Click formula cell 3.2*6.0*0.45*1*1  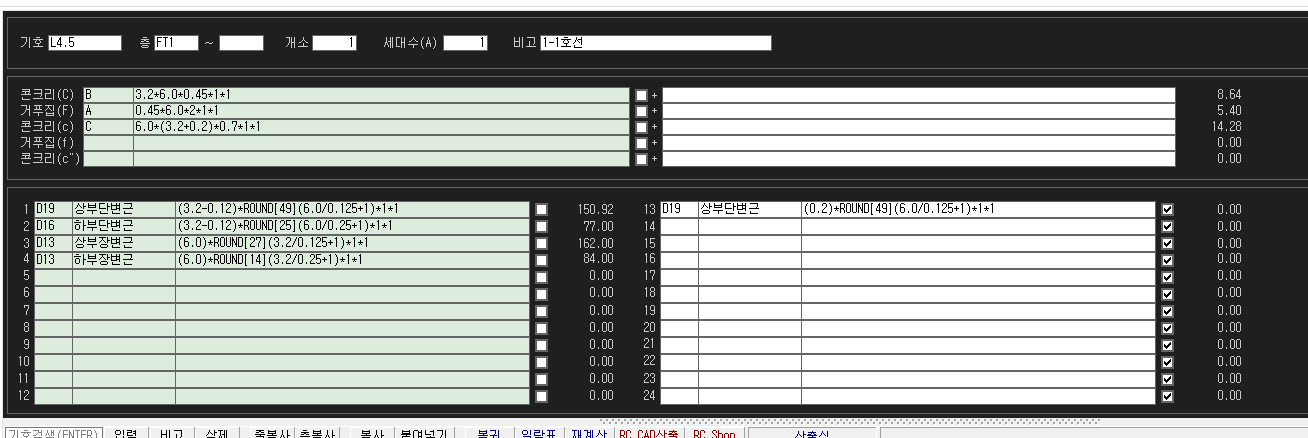tap(380, 94)
